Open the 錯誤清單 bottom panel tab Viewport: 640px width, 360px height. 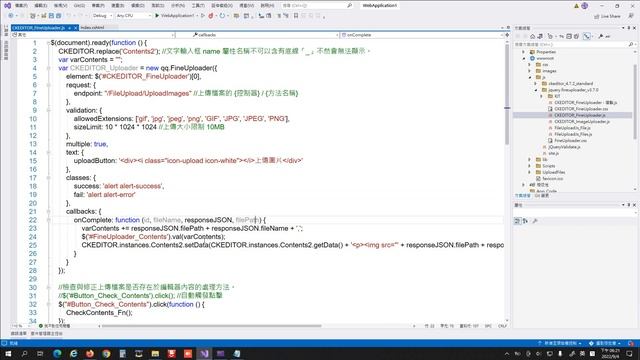pos(18,333)
